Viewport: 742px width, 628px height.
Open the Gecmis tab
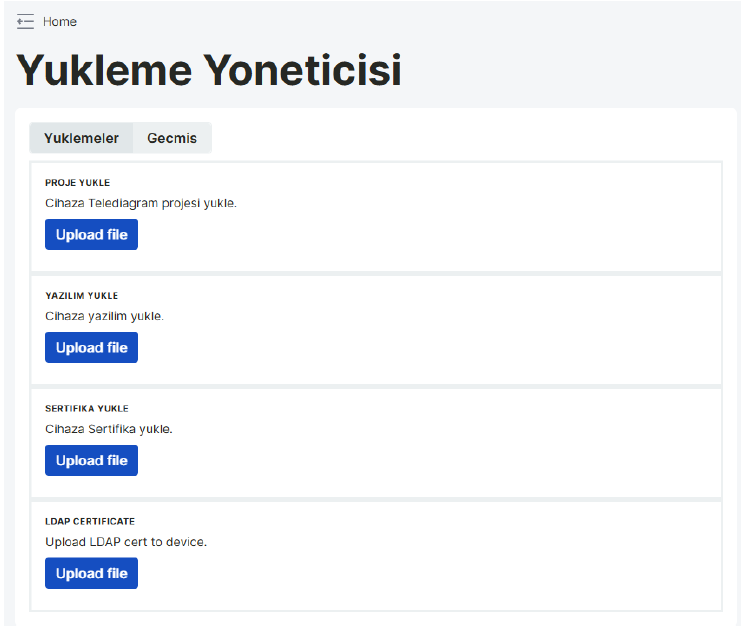click(172, 138)
